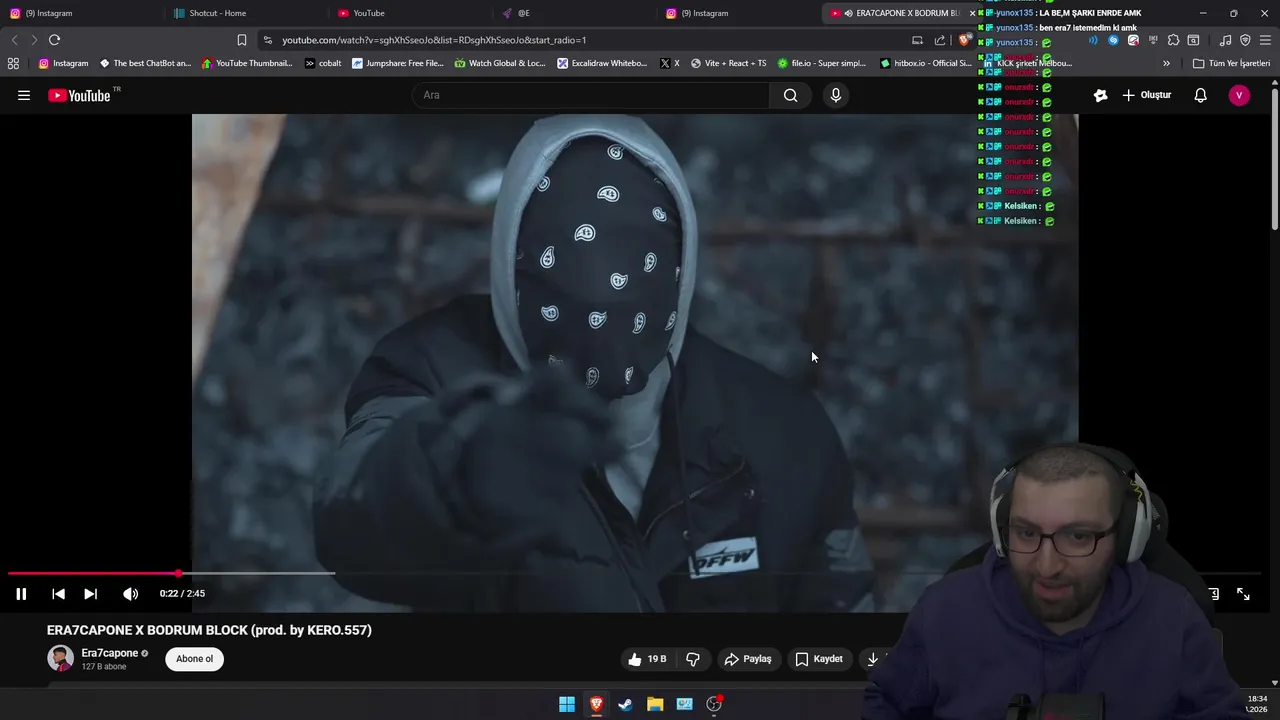Open The best ChatBot bookmark
The image size is (1280, 720).
145,63
